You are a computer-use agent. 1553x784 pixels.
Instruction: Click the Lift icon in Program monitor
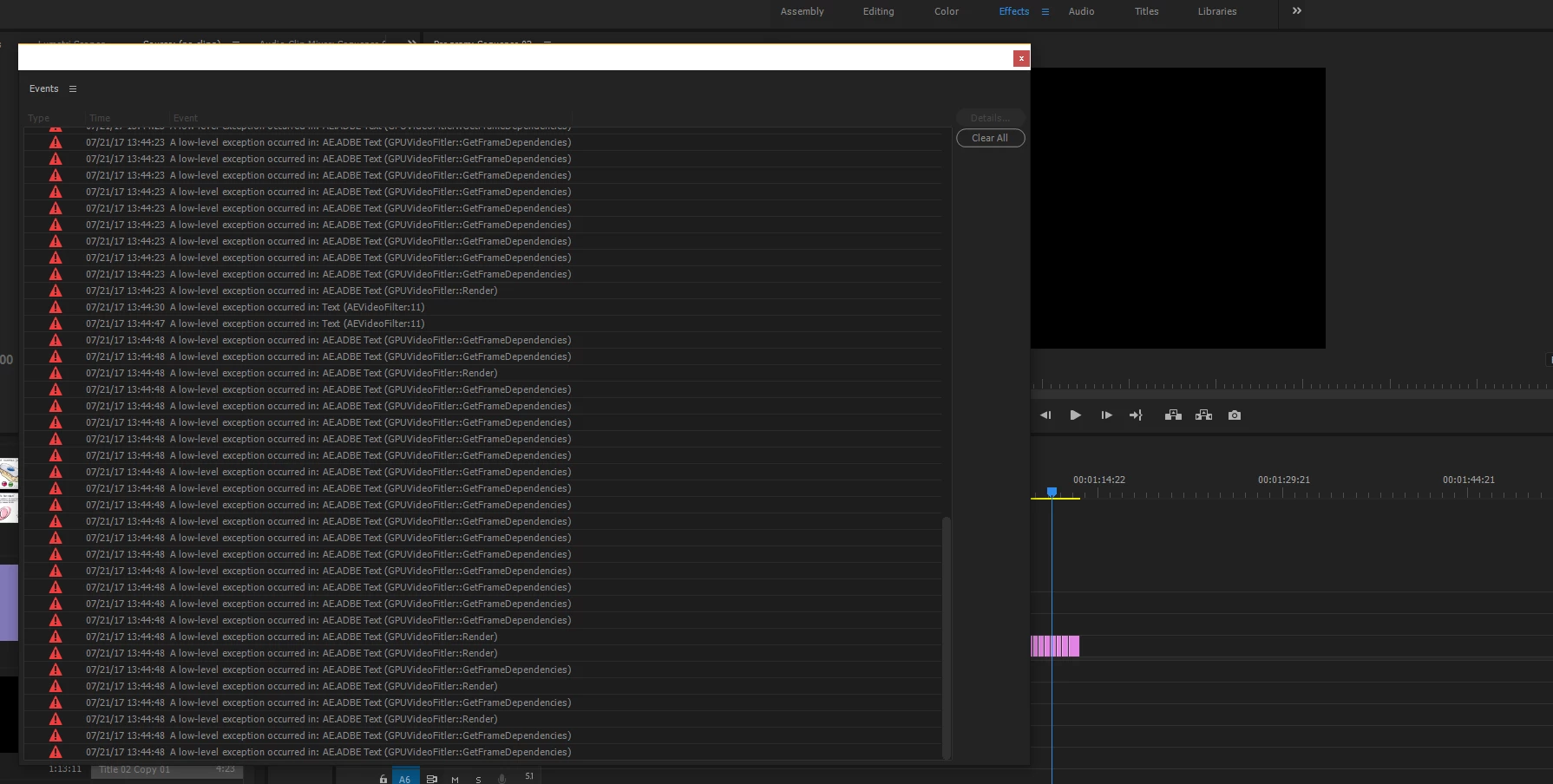click(1173, 415)
